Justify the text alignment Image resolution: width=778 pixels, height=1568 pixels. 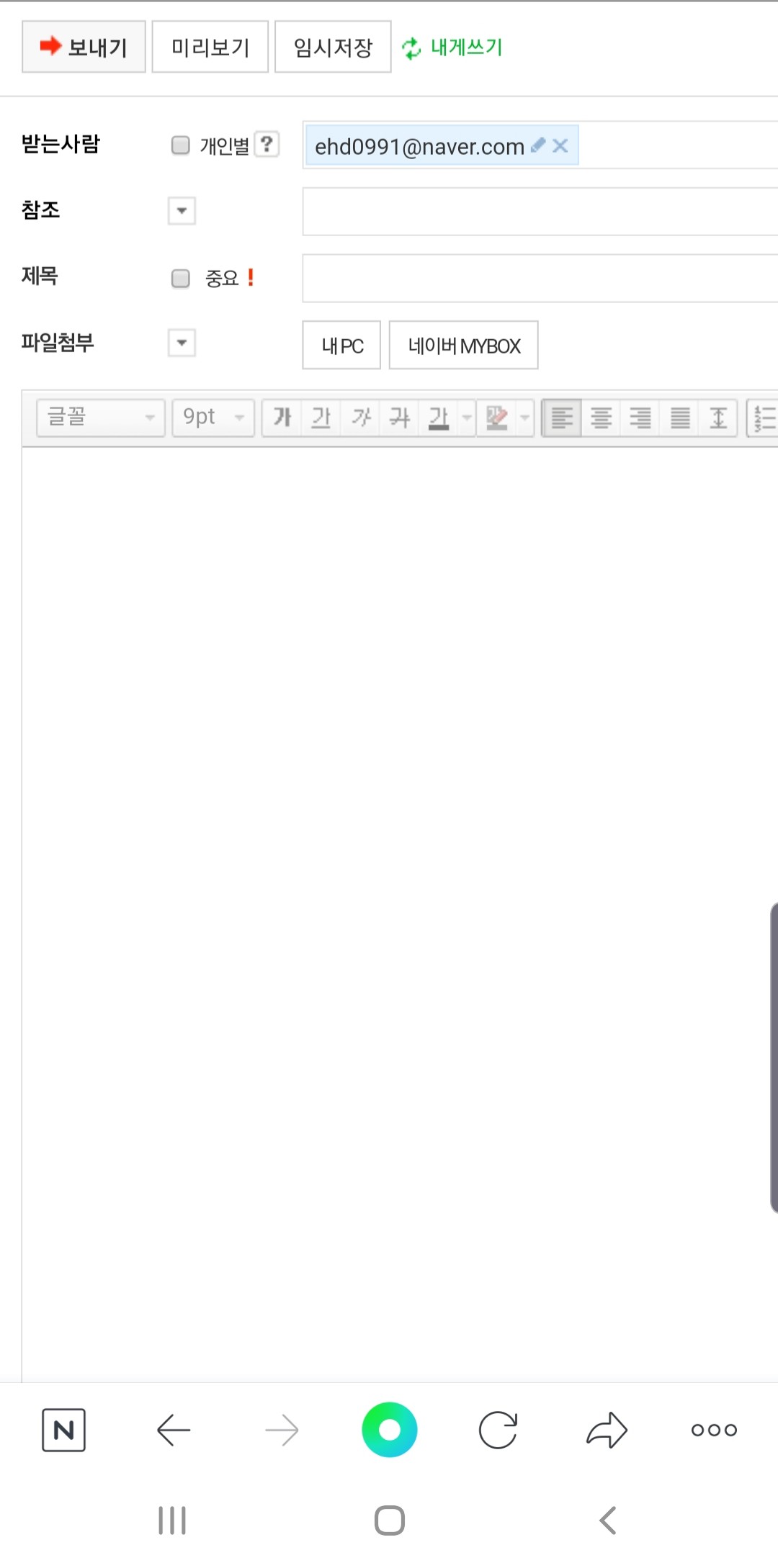pyautogui.click(x=680, y=418)
